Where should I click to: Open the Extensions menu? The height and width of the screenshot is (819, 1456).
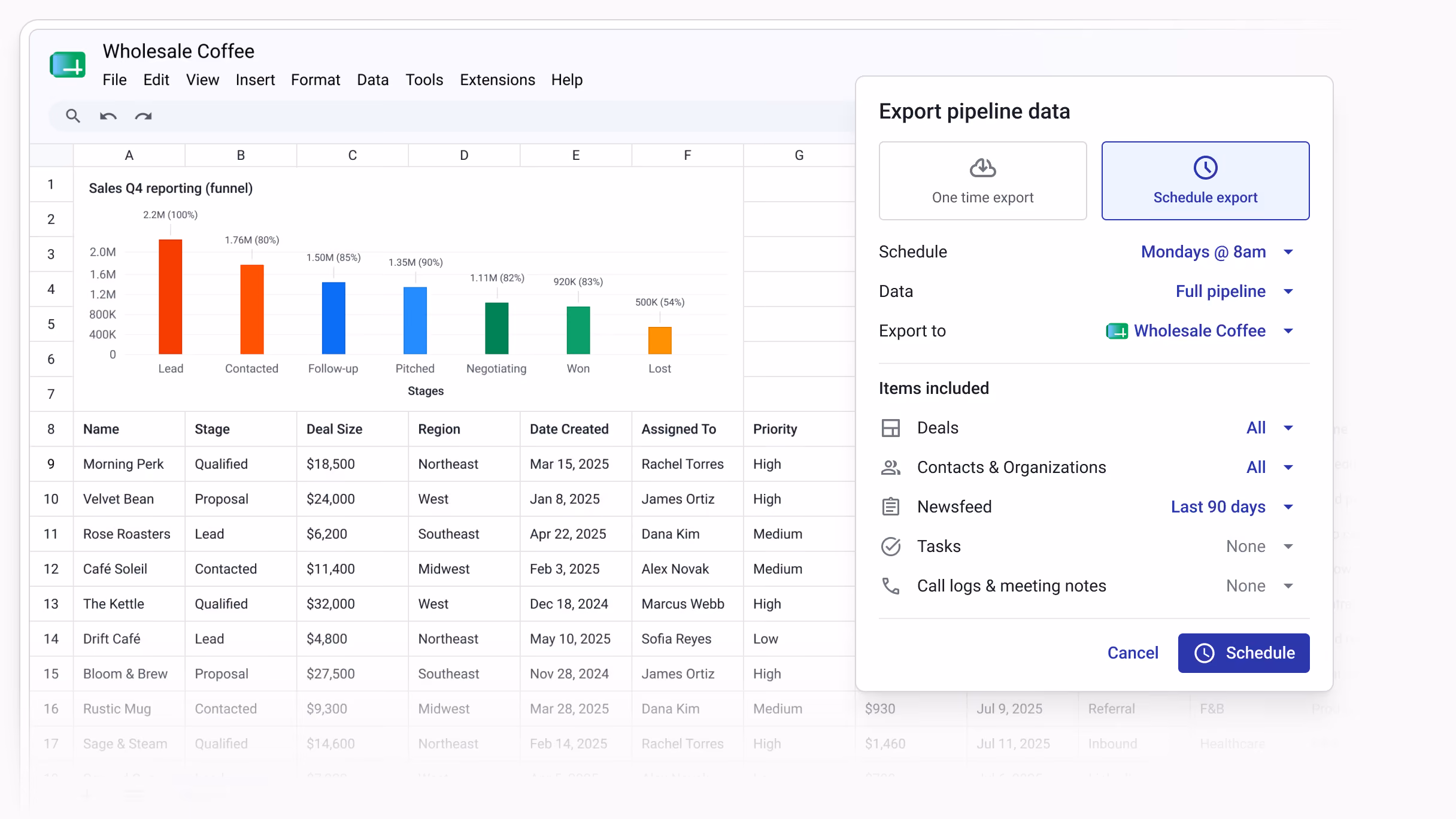pos(498,80)
